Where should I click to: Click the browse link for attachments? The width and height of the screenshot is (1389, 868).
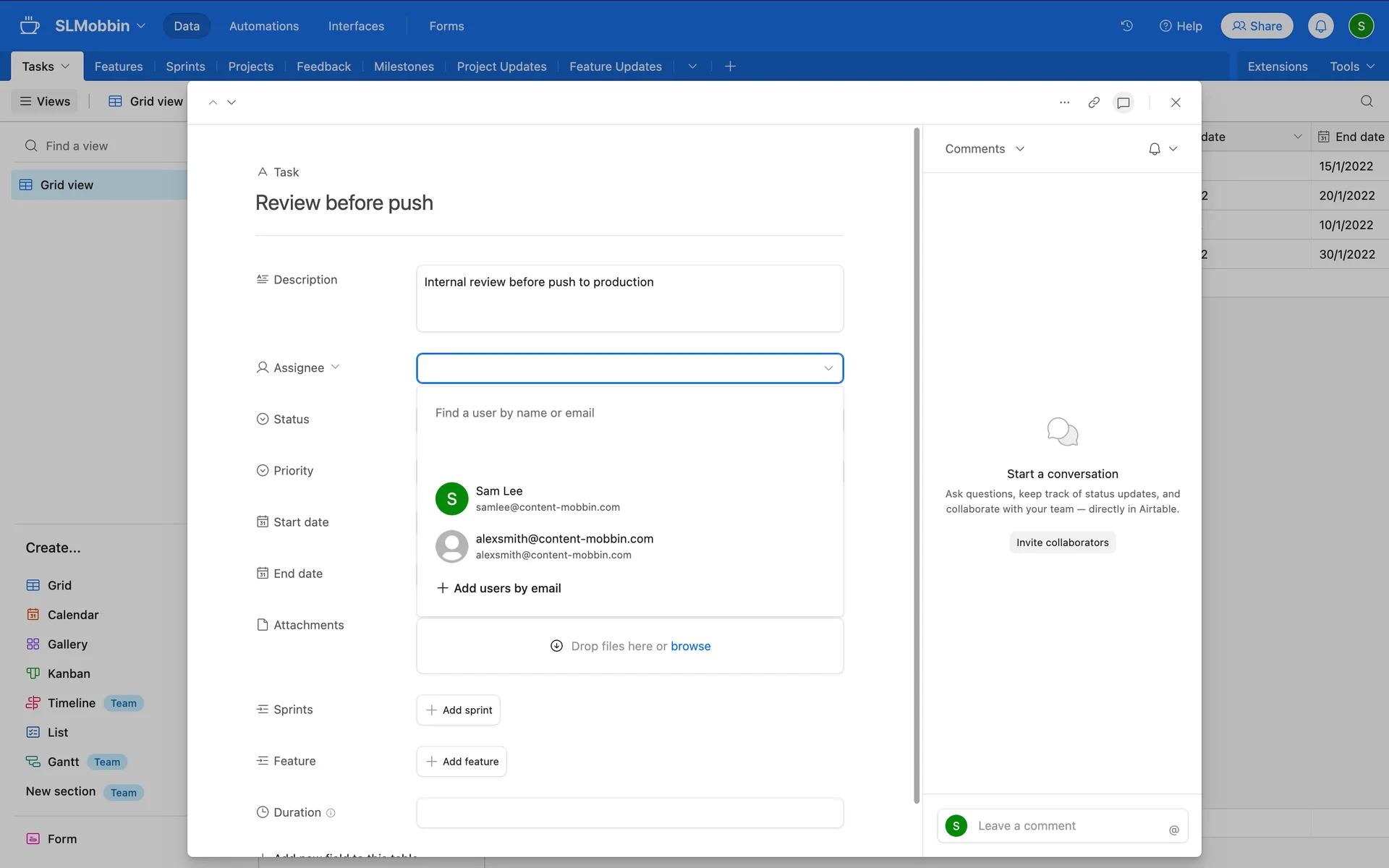(x=690, y=646)
